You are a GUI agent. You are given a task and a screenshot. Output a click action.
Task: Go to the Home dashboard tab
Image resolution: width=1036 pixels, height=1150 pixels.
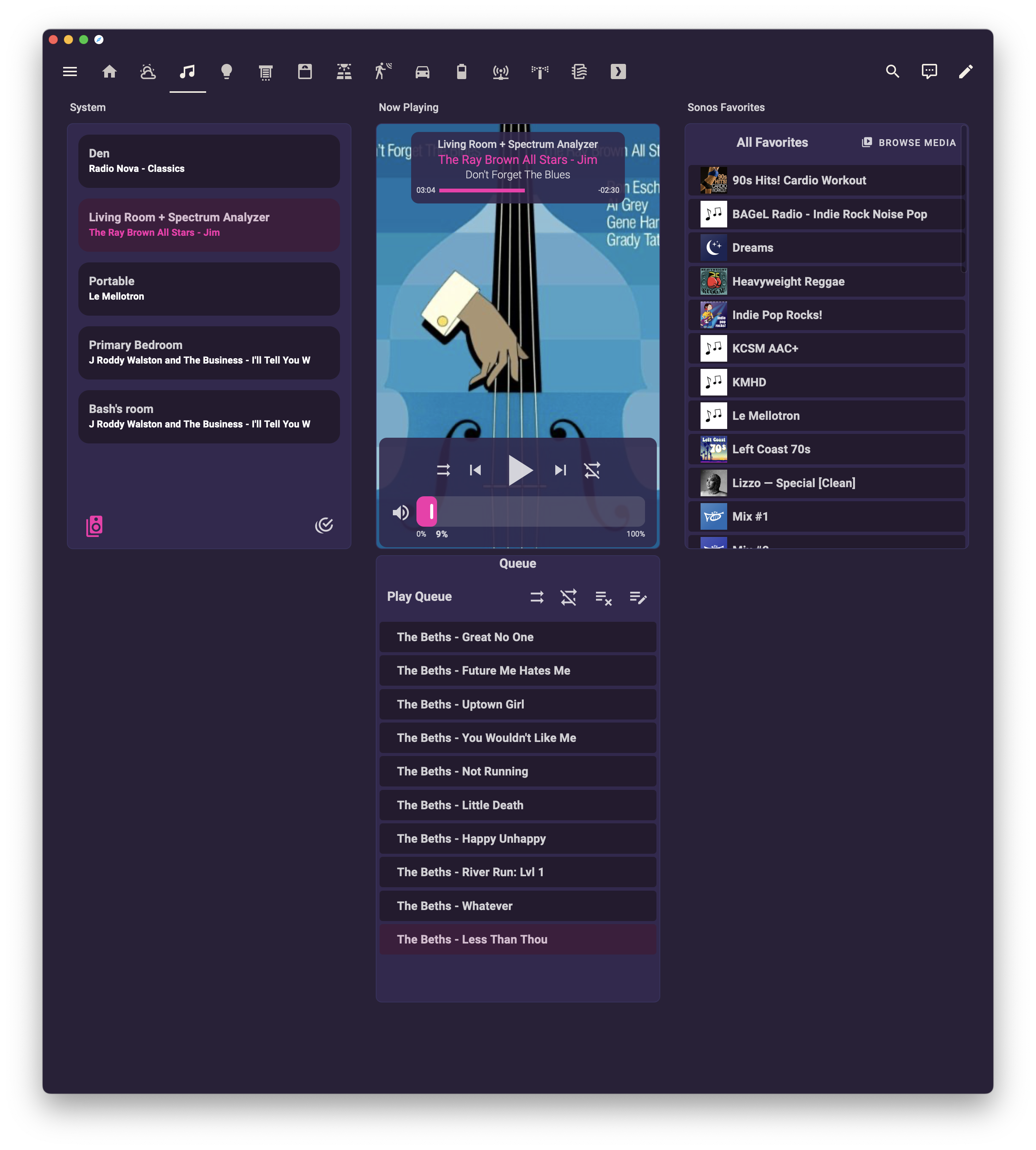(109, 72)
